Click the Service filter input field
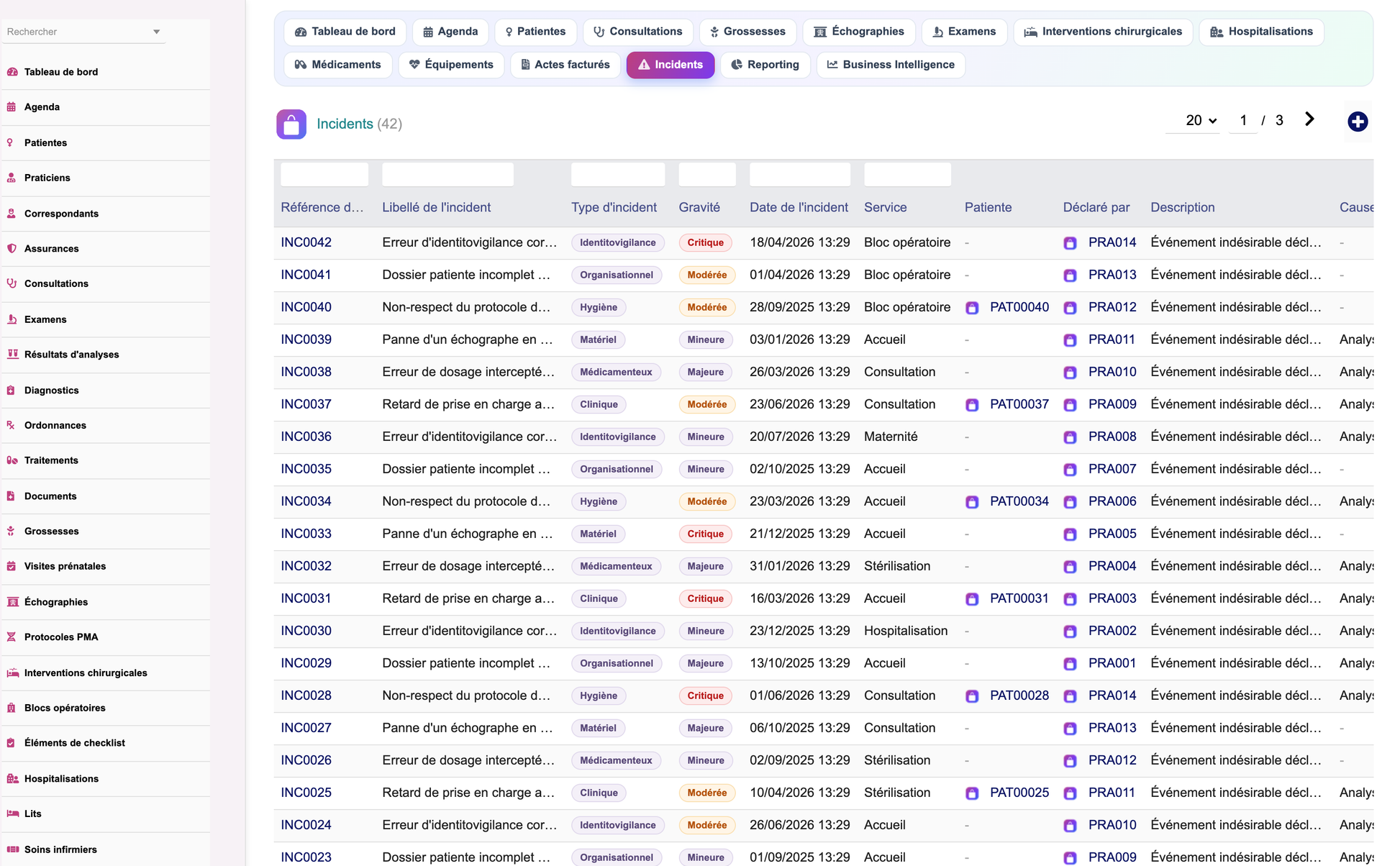Viewport: 1400px width, 866px height. point(907,174)
